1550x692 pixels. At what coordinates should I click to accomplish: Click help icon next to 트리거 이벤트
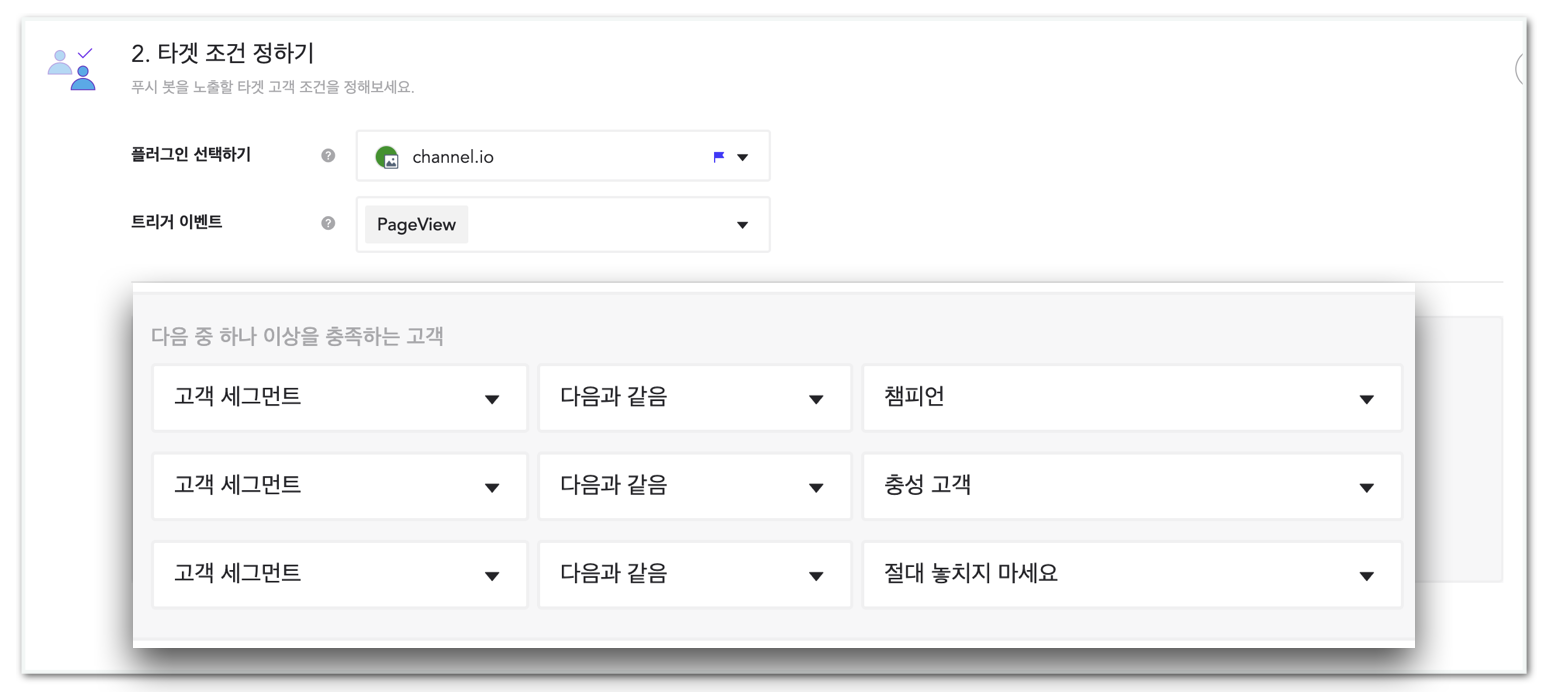point(328,223)
